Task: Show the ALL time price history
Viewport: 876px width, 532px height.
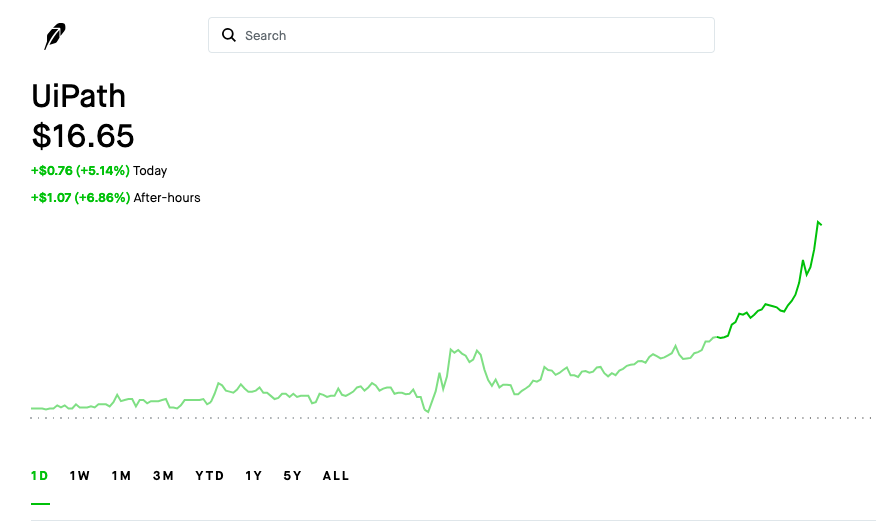Action: (336, 476)
